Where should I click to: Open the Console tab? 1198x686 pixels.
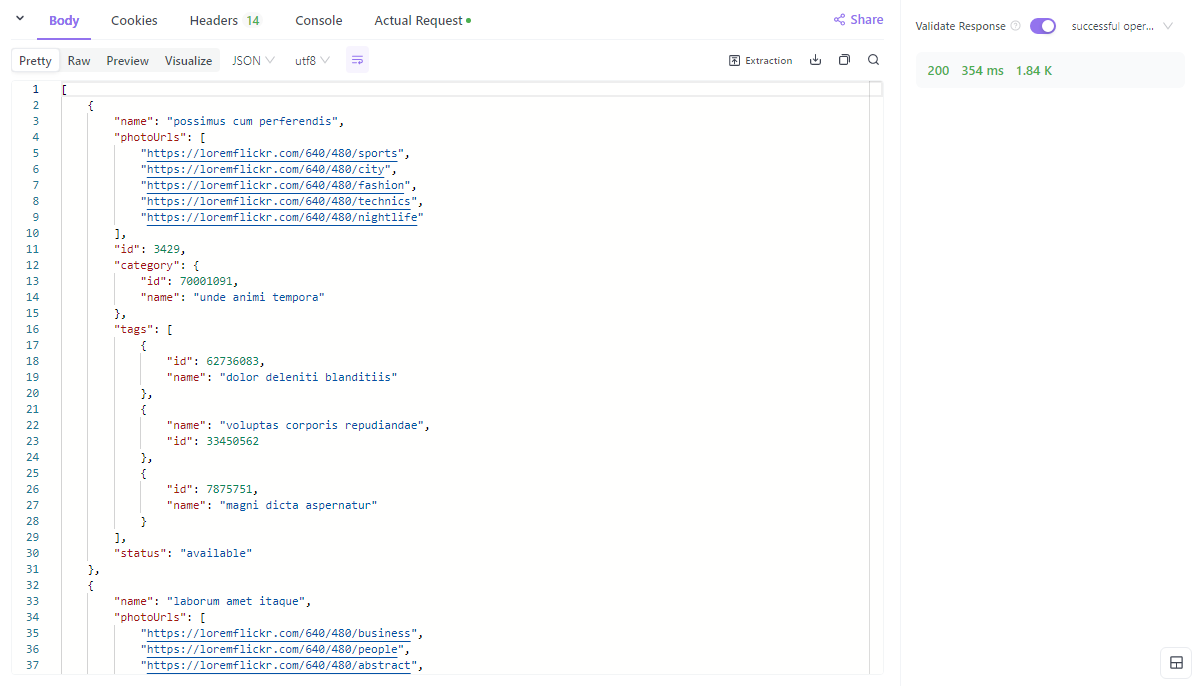318,19
